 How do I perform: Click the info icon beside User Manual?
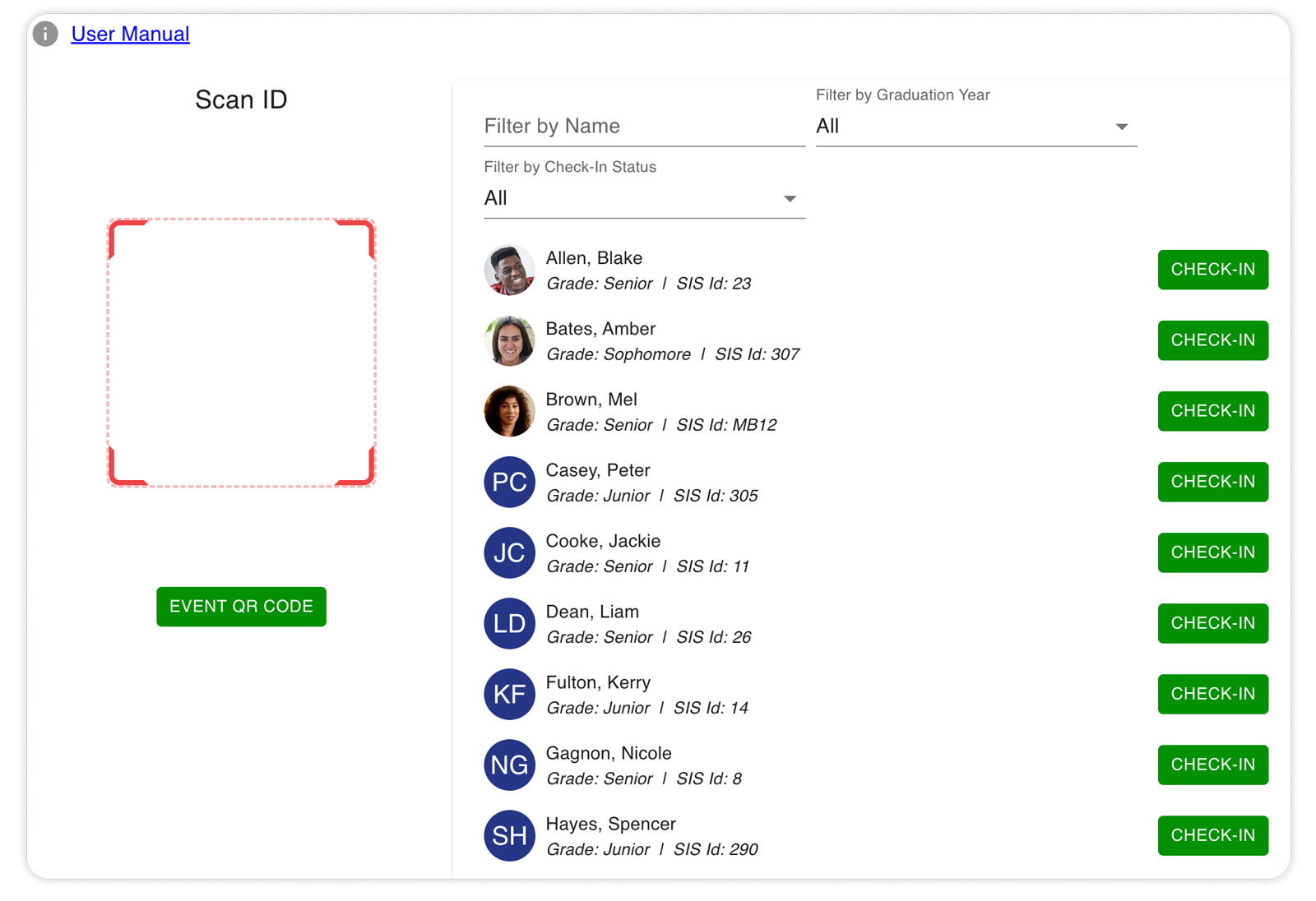click(45, 34)
